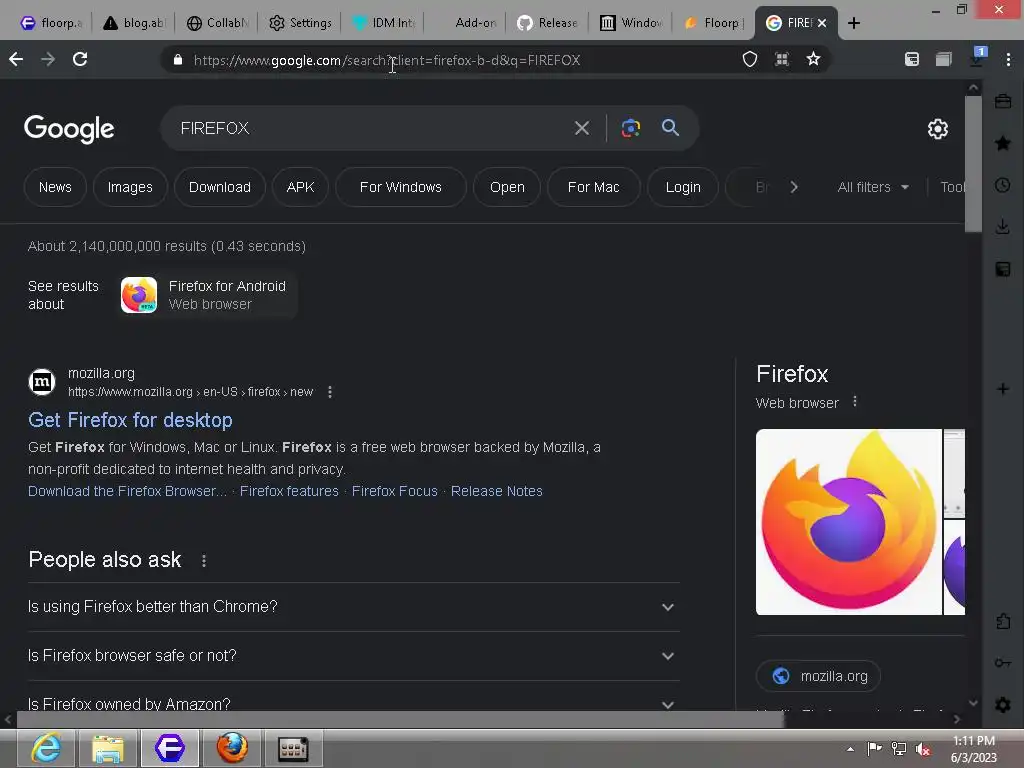Open the add-ons puzzle icon in sidebar
This screenshot has width=1024, height=768.
[x=1003, y=621]
